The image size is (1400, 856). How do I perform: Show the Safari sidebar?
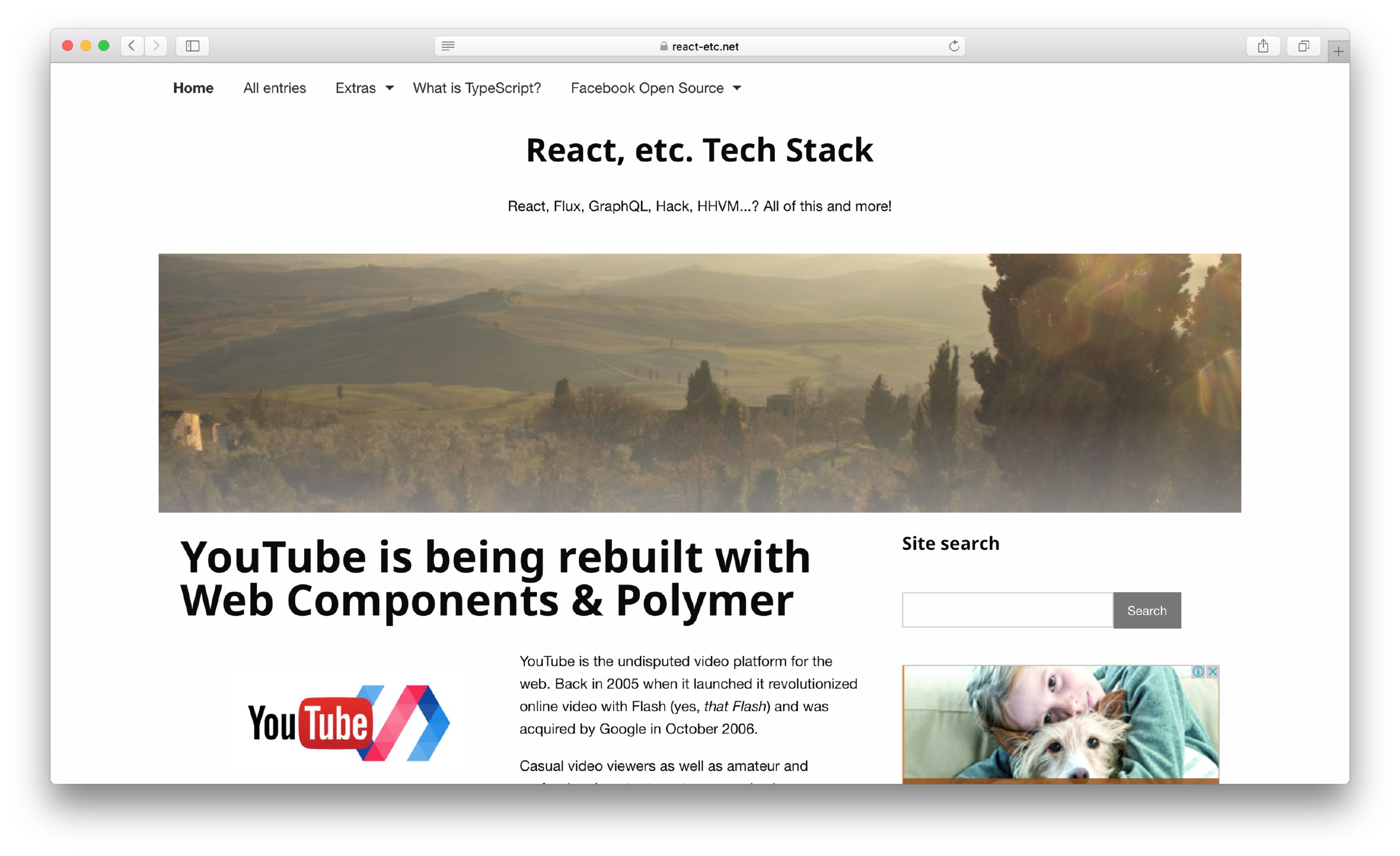point(192,45)
